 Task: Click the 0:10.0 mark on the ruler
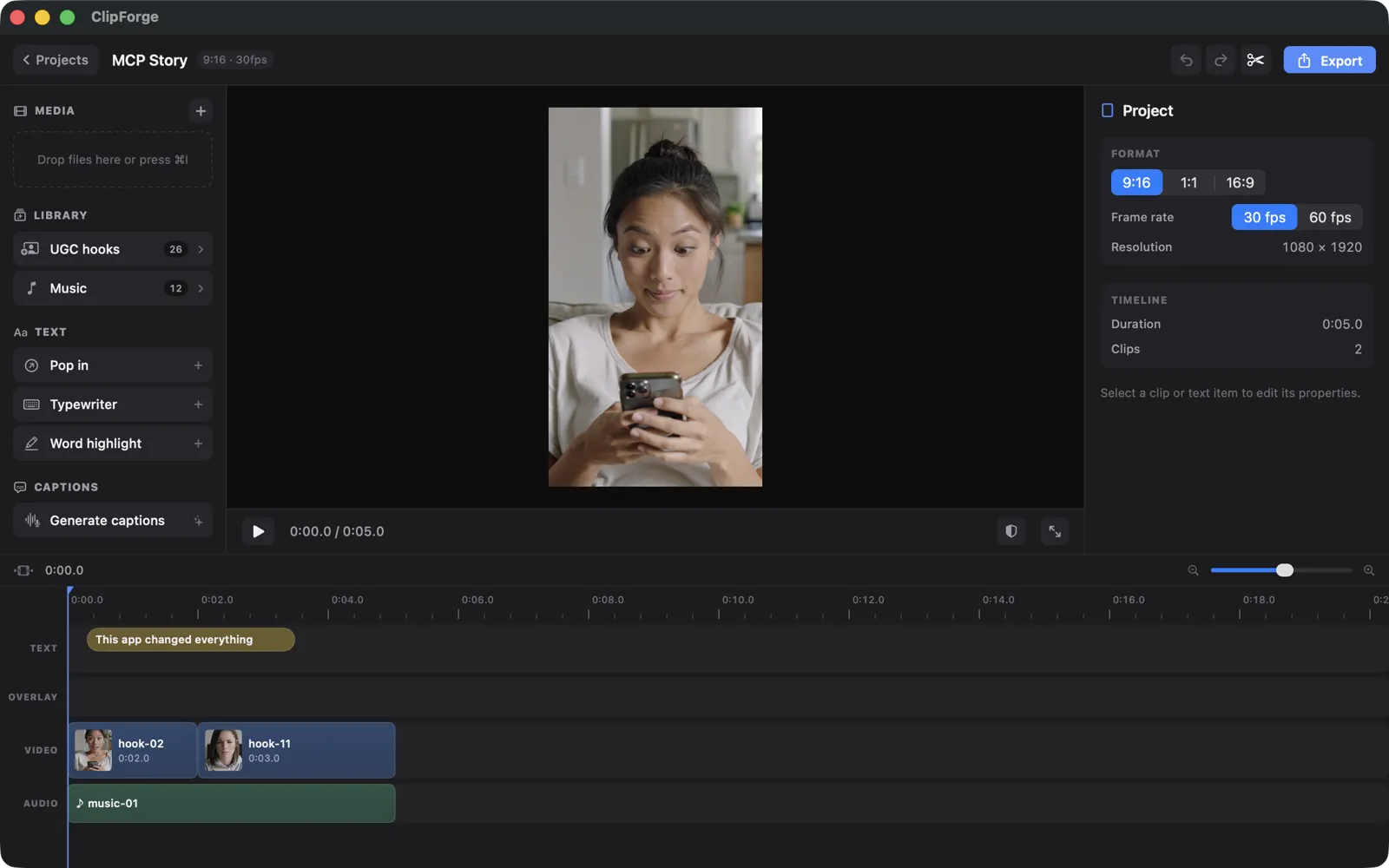(738, 600)
